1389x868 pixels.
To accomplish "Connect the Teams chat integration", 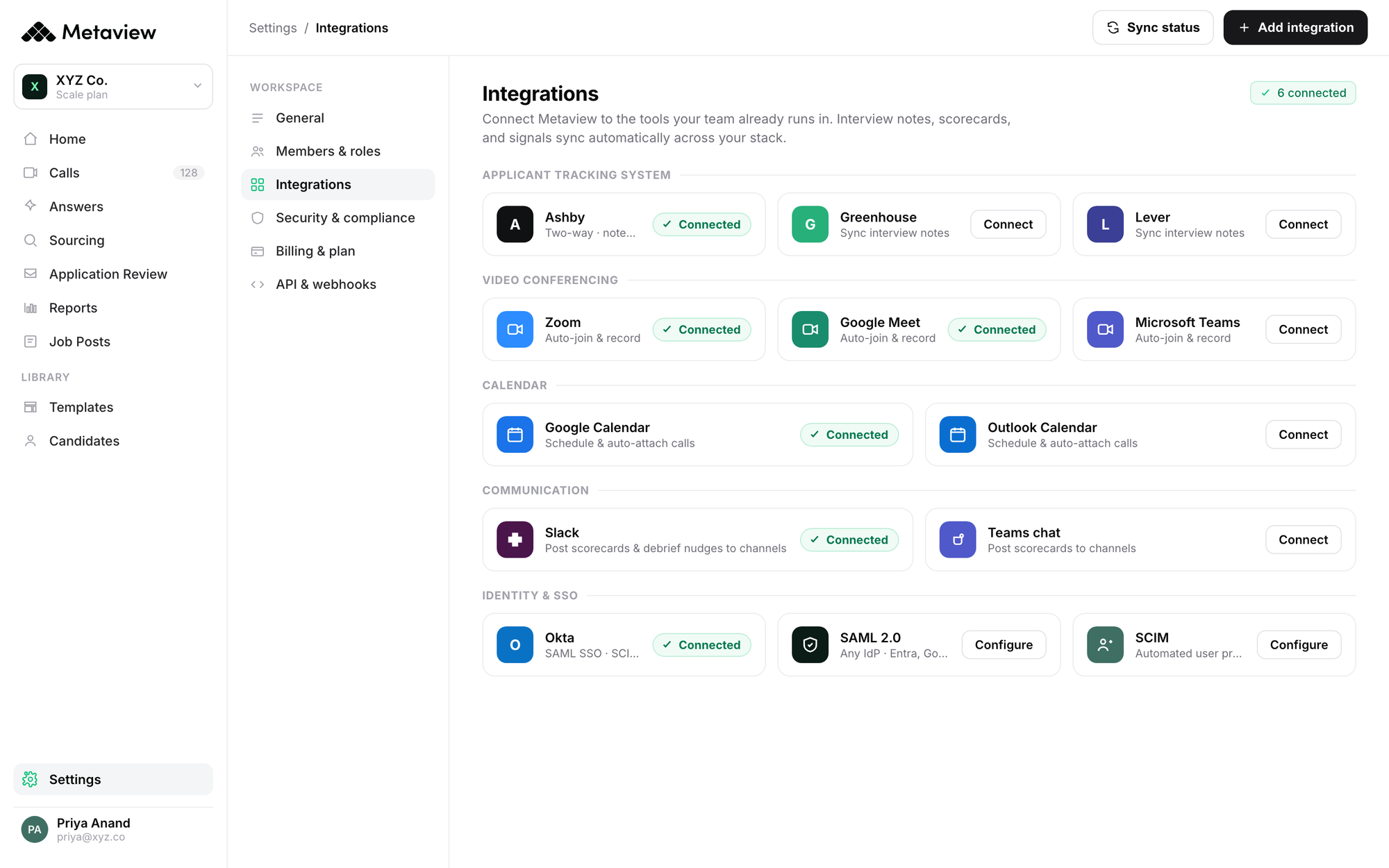I will click(1303, 540).
